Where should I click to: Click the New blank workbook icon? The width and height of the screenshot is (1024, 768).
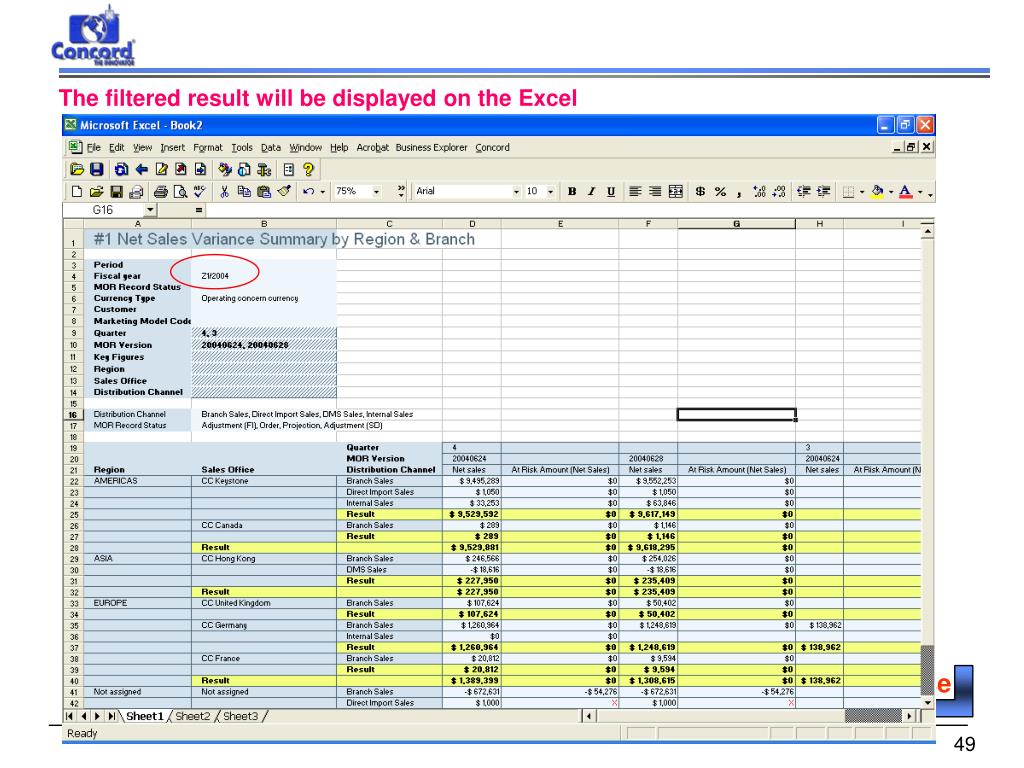pos(76,191)
